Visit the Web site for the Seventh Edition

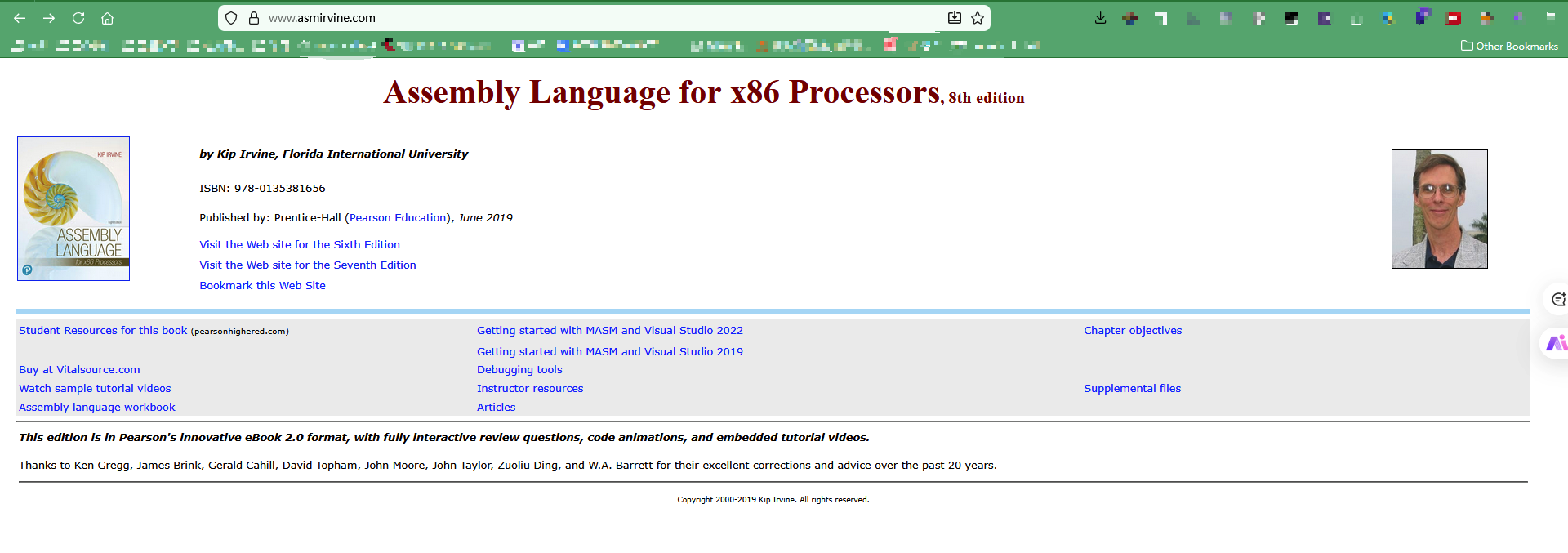308,265
